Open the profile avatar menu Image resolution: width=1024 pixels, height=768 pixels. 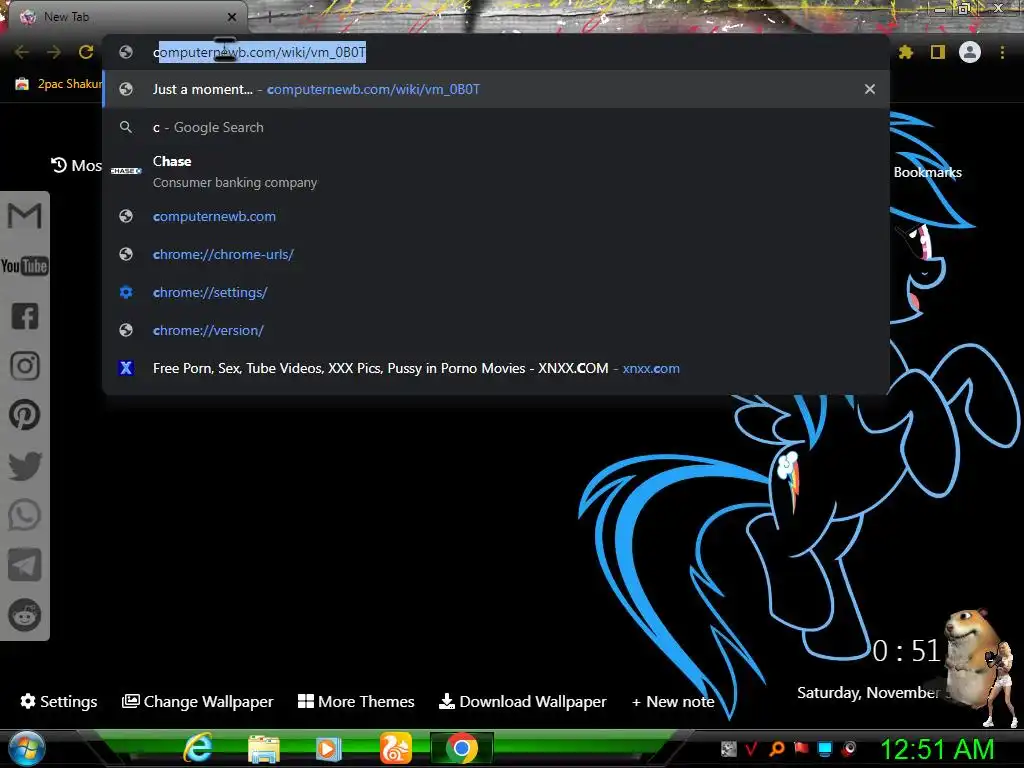(x=970, y=52)
